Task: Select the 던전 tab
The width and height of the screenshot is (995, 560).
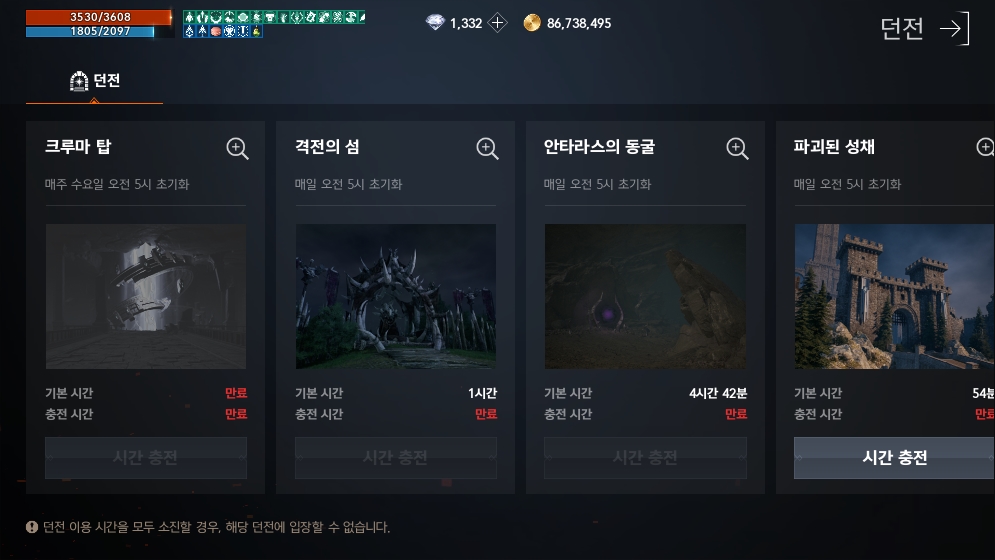Action: click(x=95, y=81)
